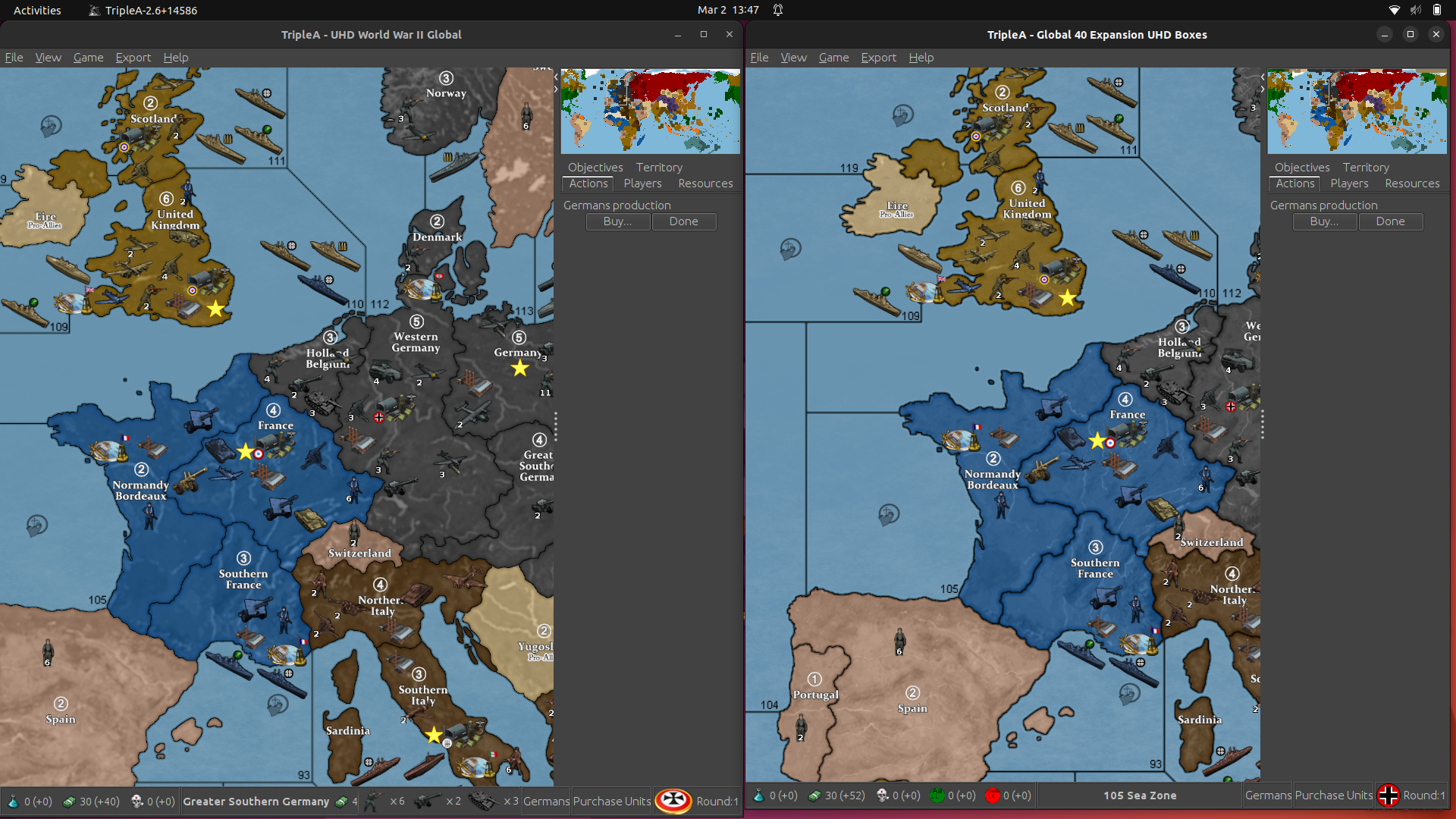Switch to Resources tab in right window

click(1412, 184)
